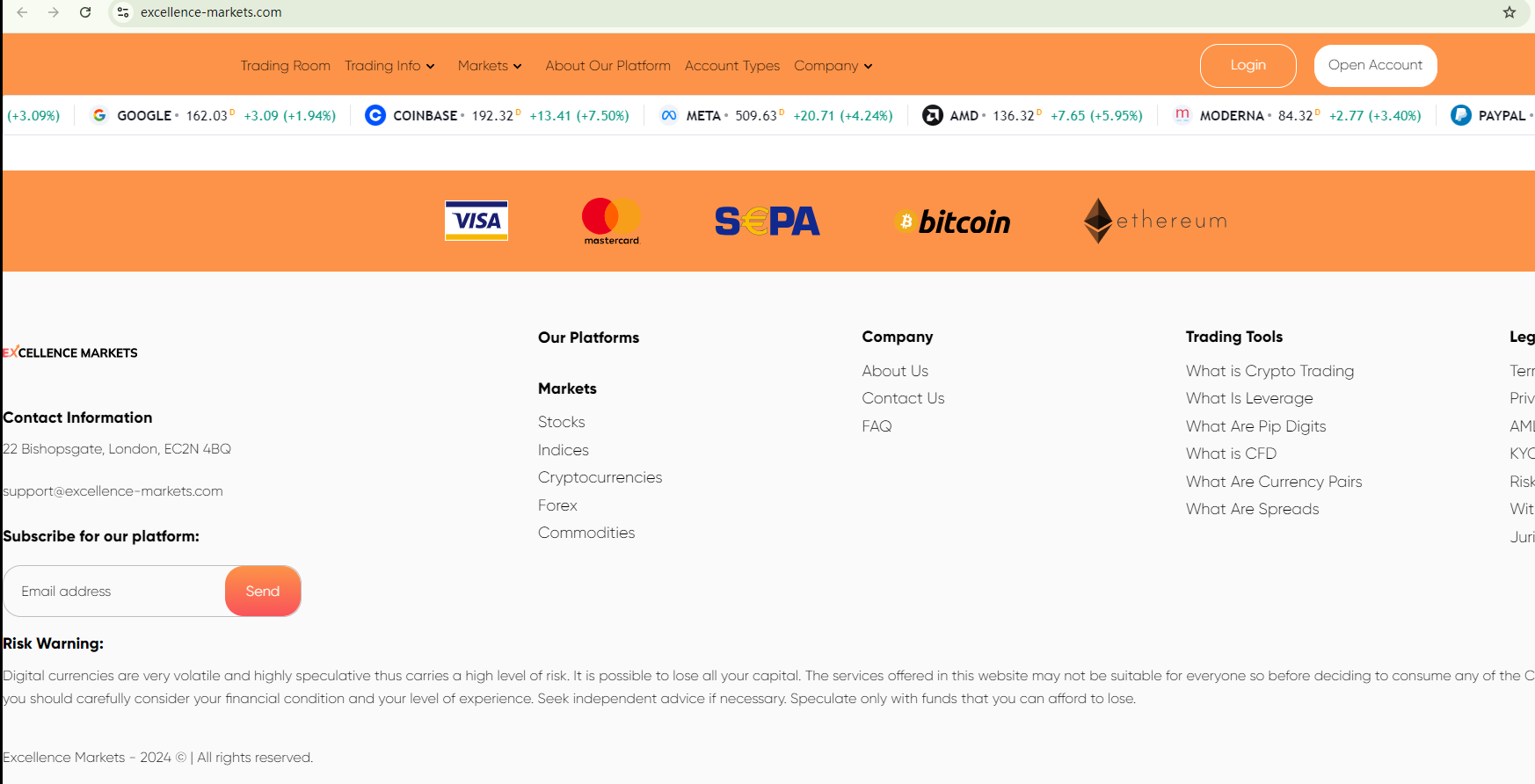Viewport: 1535px width, 784px height.
Task: Click the Ethereum logo
Action: (1154, 221)
